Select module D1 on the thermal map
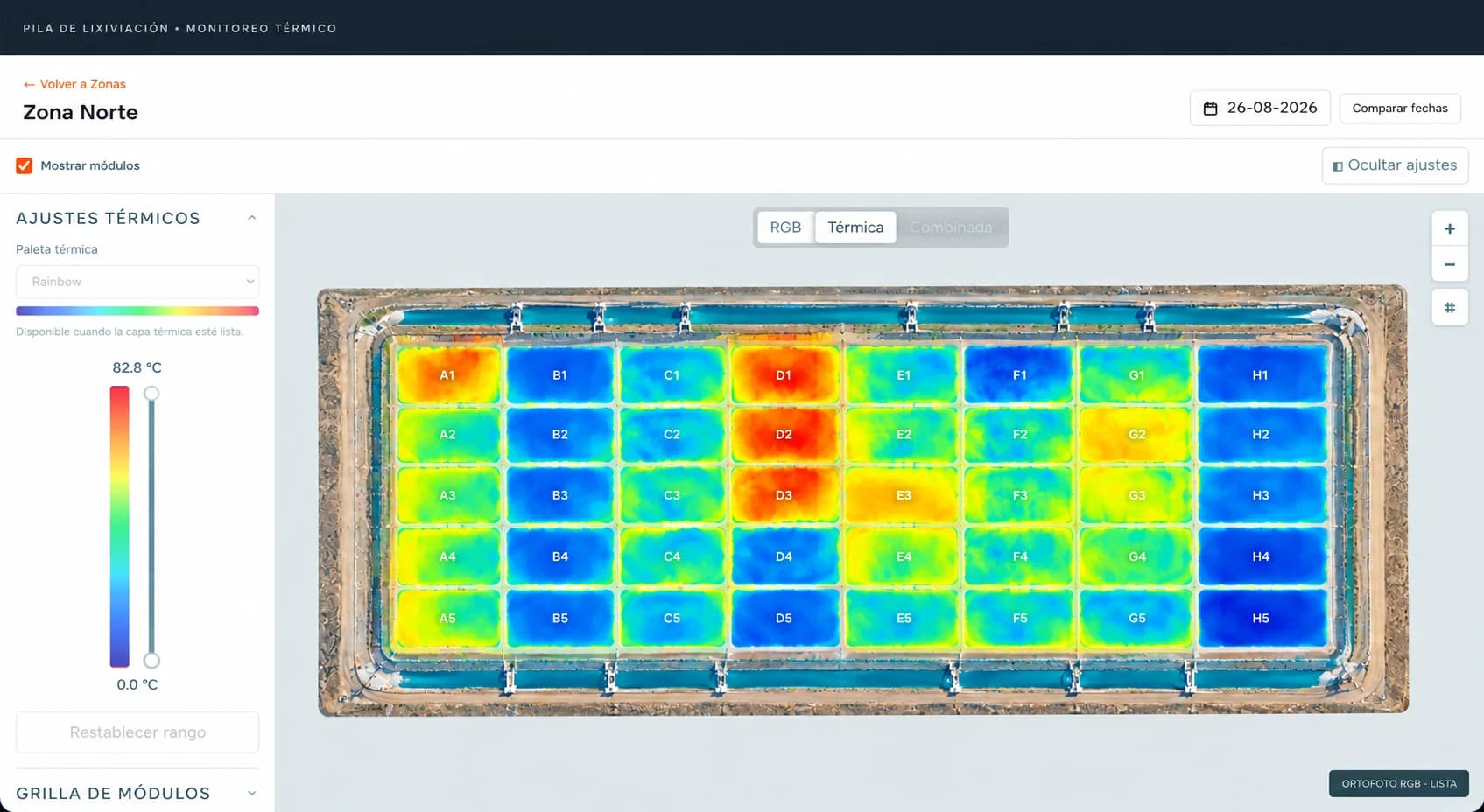 pos(784,375)
